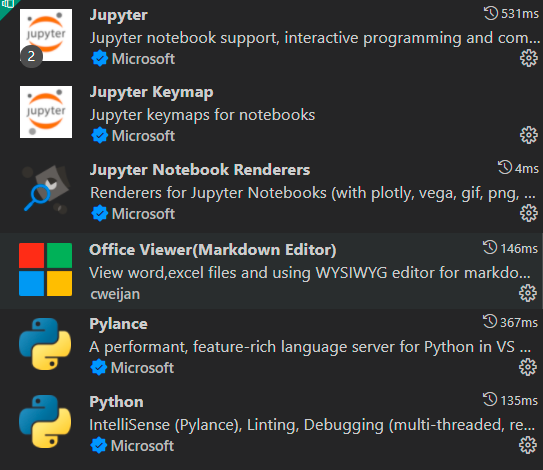Select the Jupyter extension title

pos(119,15)
